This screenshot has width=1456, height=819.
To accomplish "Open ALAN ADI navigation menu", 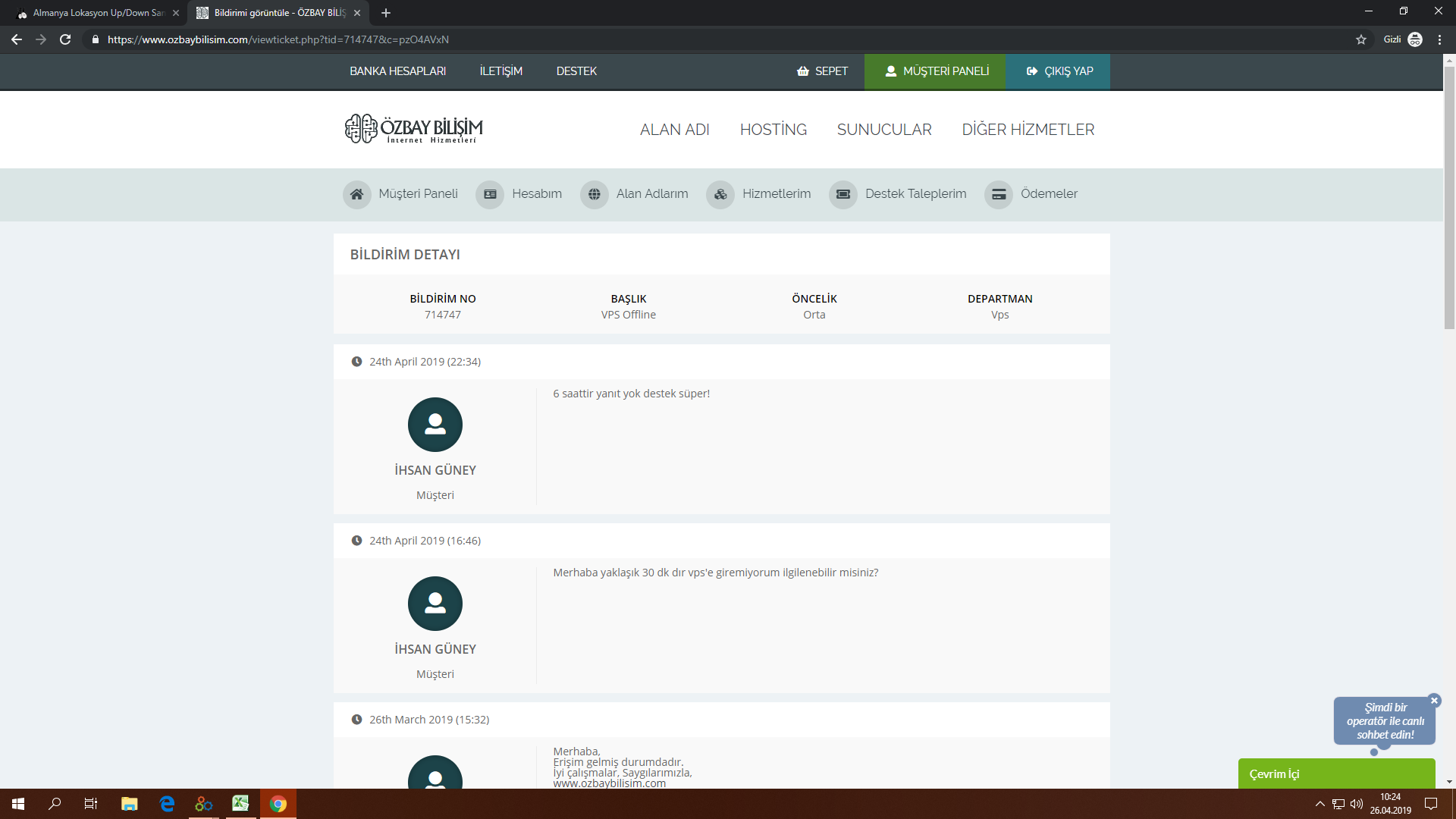I will pos(675,130).
